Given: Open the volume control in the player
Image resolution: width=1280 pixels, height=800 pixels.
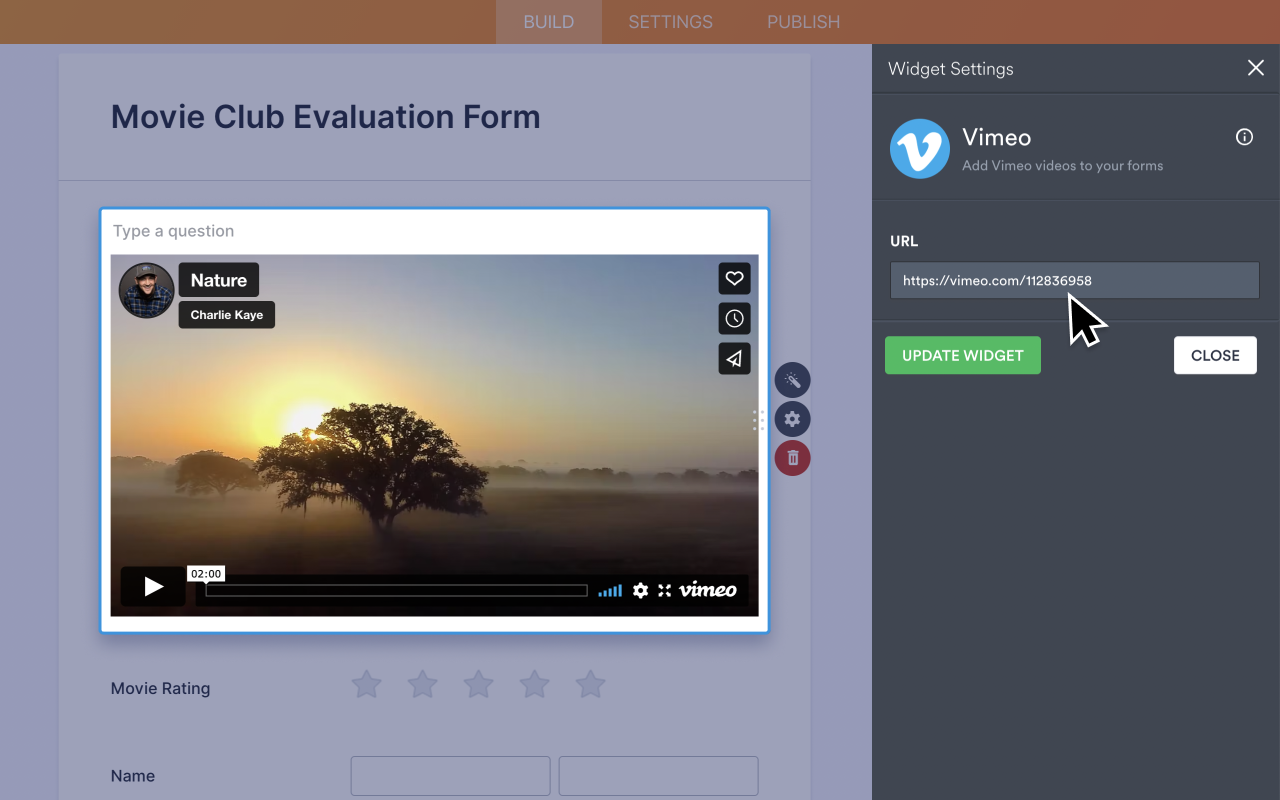Looking at the screenshot, I should coord(610,590).
